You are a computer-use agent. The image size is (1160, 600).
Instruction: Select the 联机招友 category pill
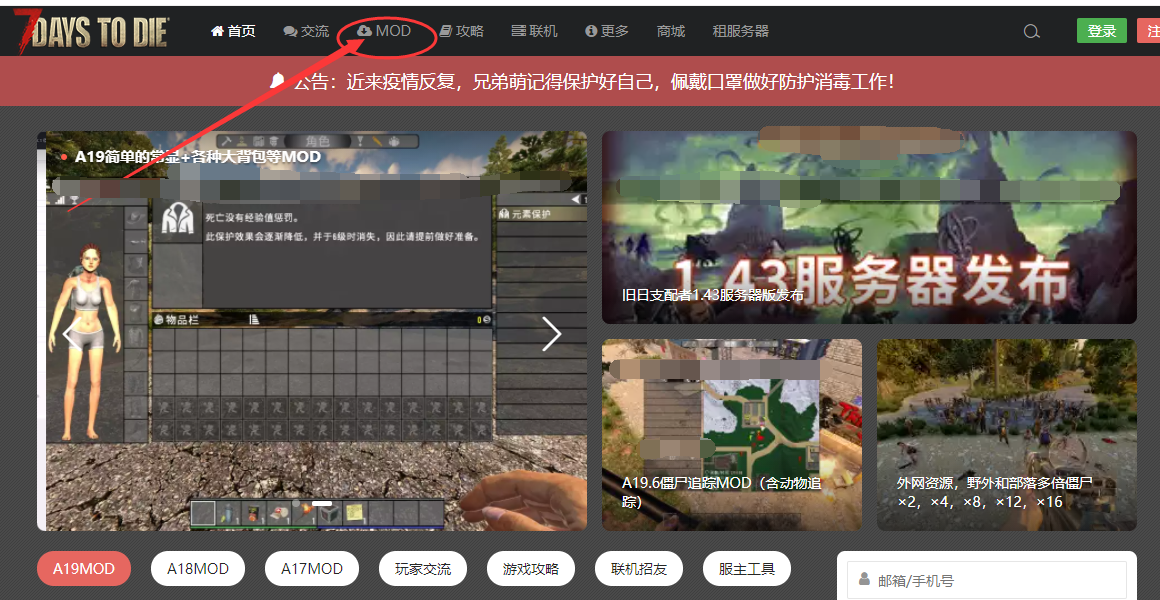[639, 569]
